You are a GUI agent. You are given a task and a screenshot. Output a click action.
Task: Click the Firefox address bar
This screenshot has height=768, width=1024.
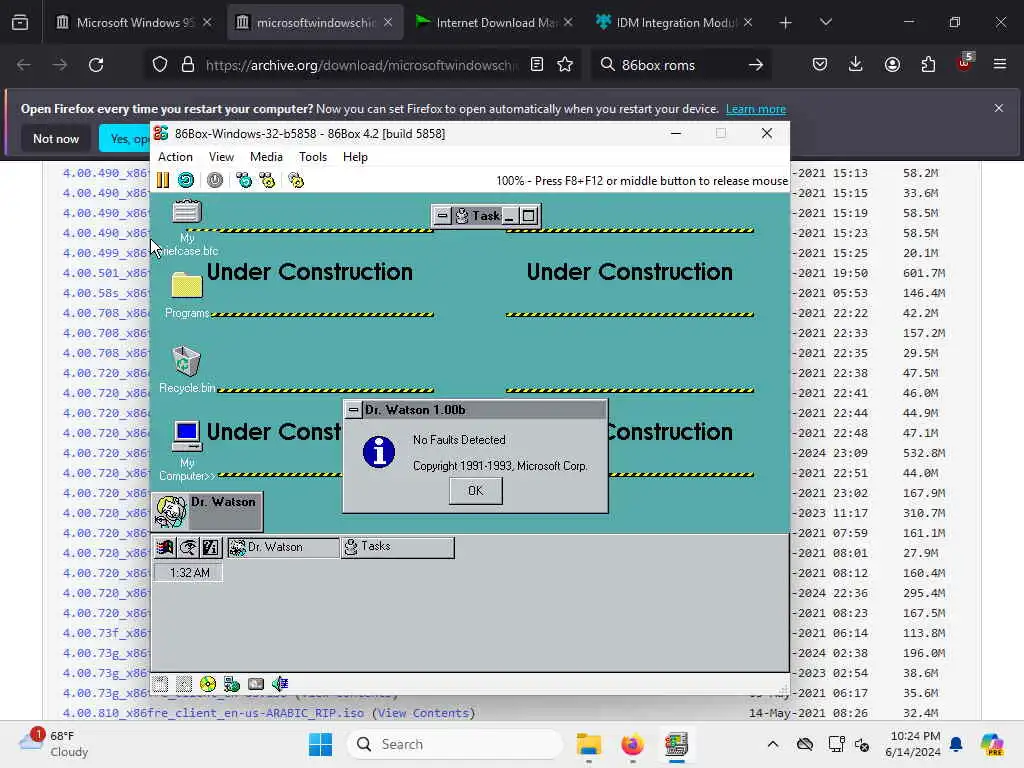362,64
